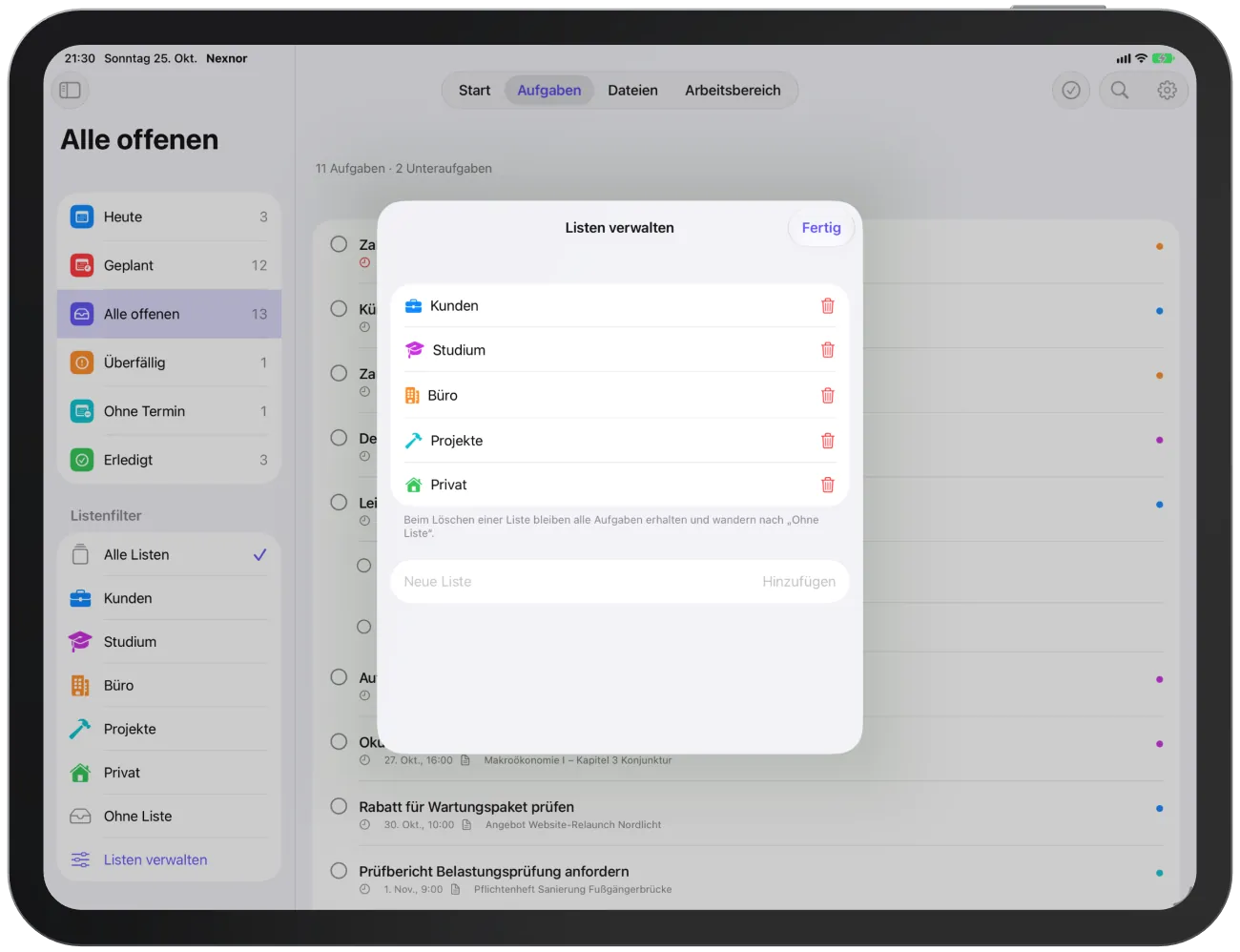Image resolution: width=1240 pixels, height=952 pixels.
Task: Filter by Studium list in sidebar
Action: coord(169,642)
